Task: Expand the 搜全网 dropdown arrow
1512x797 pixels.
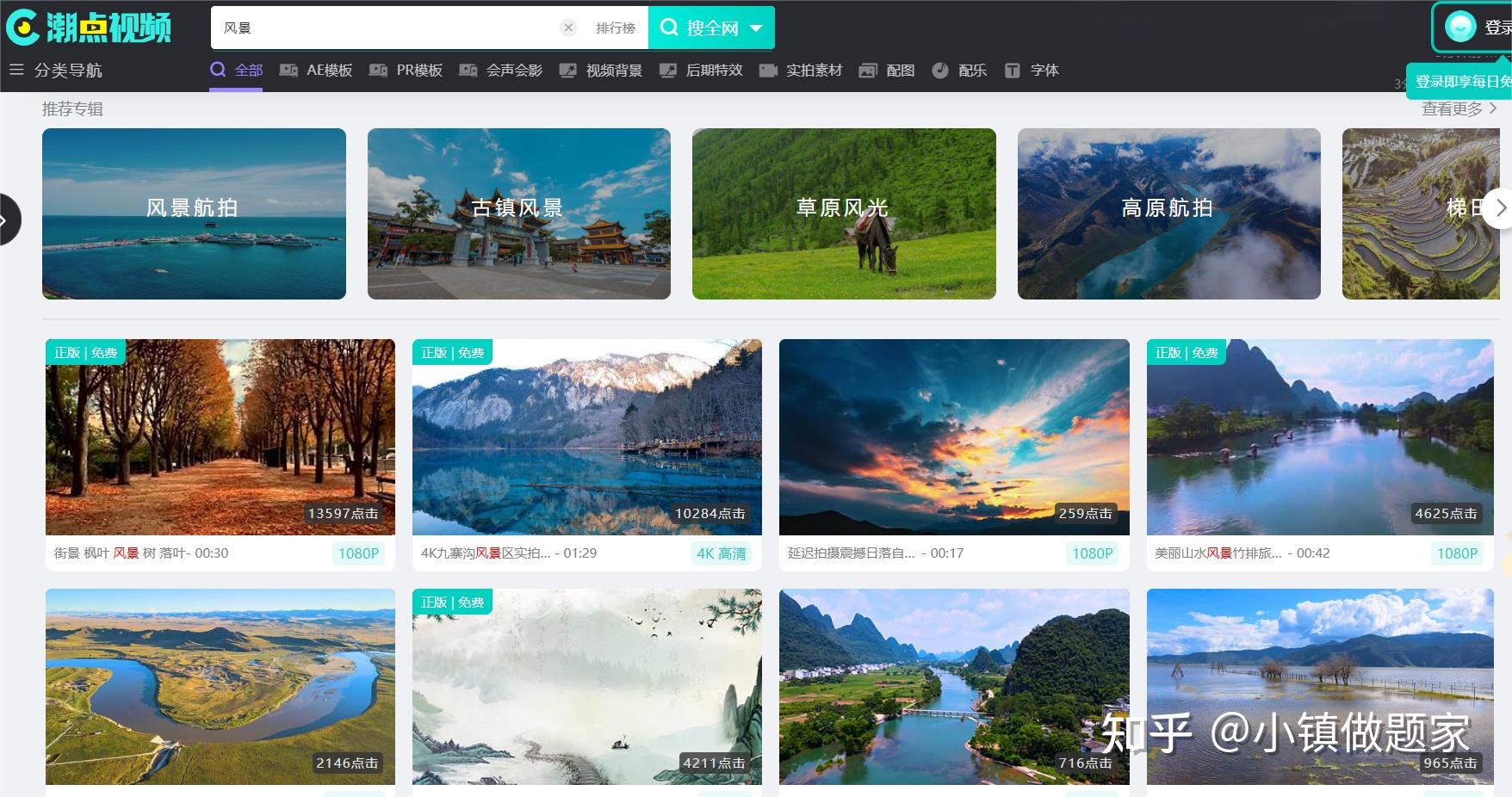Action: pos(756,28)
